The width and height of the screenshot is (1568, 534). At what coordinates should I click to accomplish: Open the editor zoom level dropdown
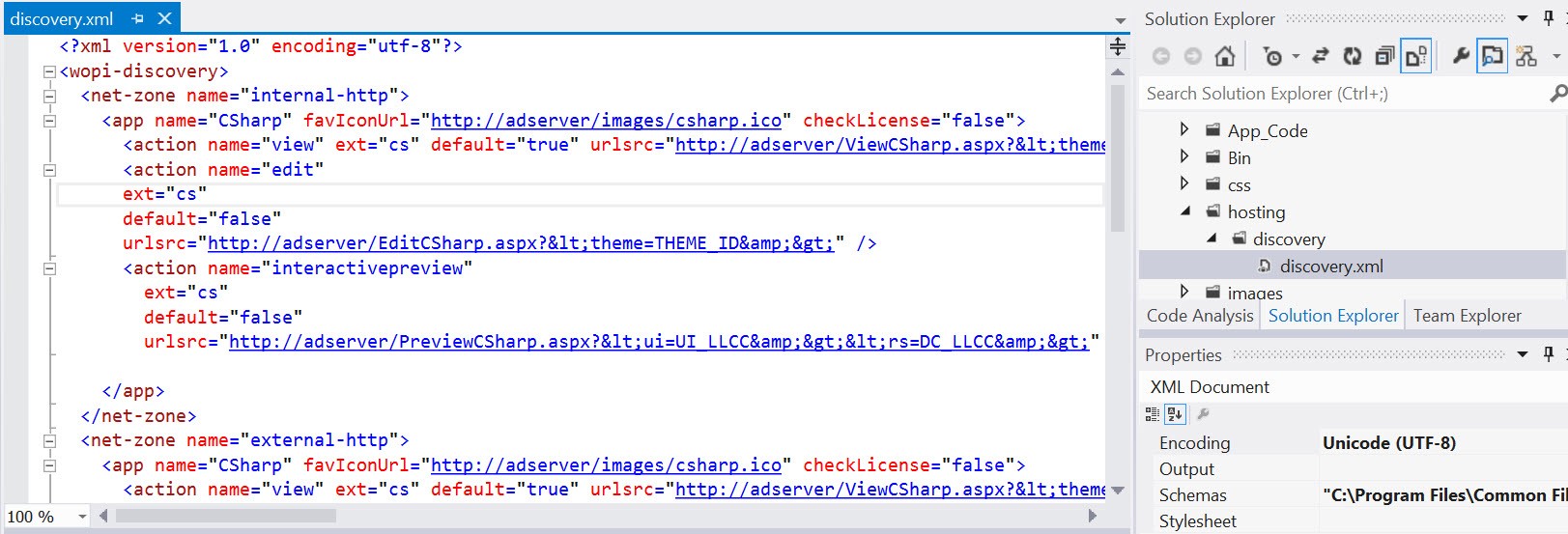pyautogui.click(x=82, y=517)
